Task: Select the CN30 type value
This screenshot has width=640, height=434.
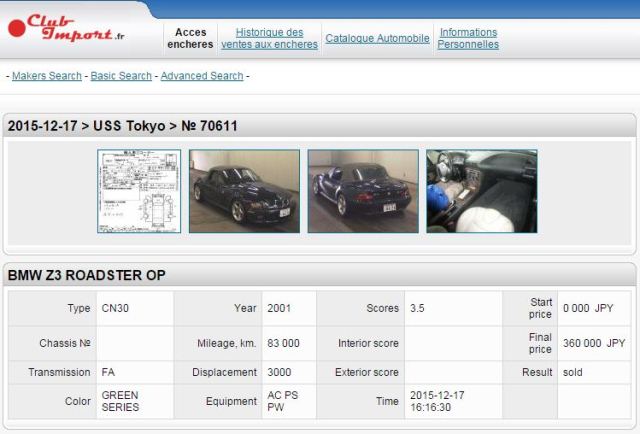Action: point(115,308)
